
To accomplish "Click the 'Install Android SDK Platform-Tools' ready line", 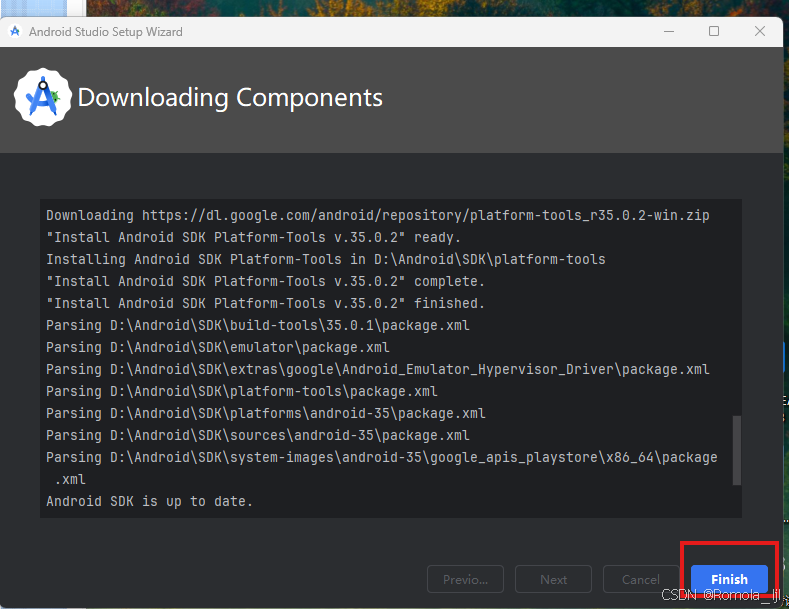I will [x=253, y=237].
